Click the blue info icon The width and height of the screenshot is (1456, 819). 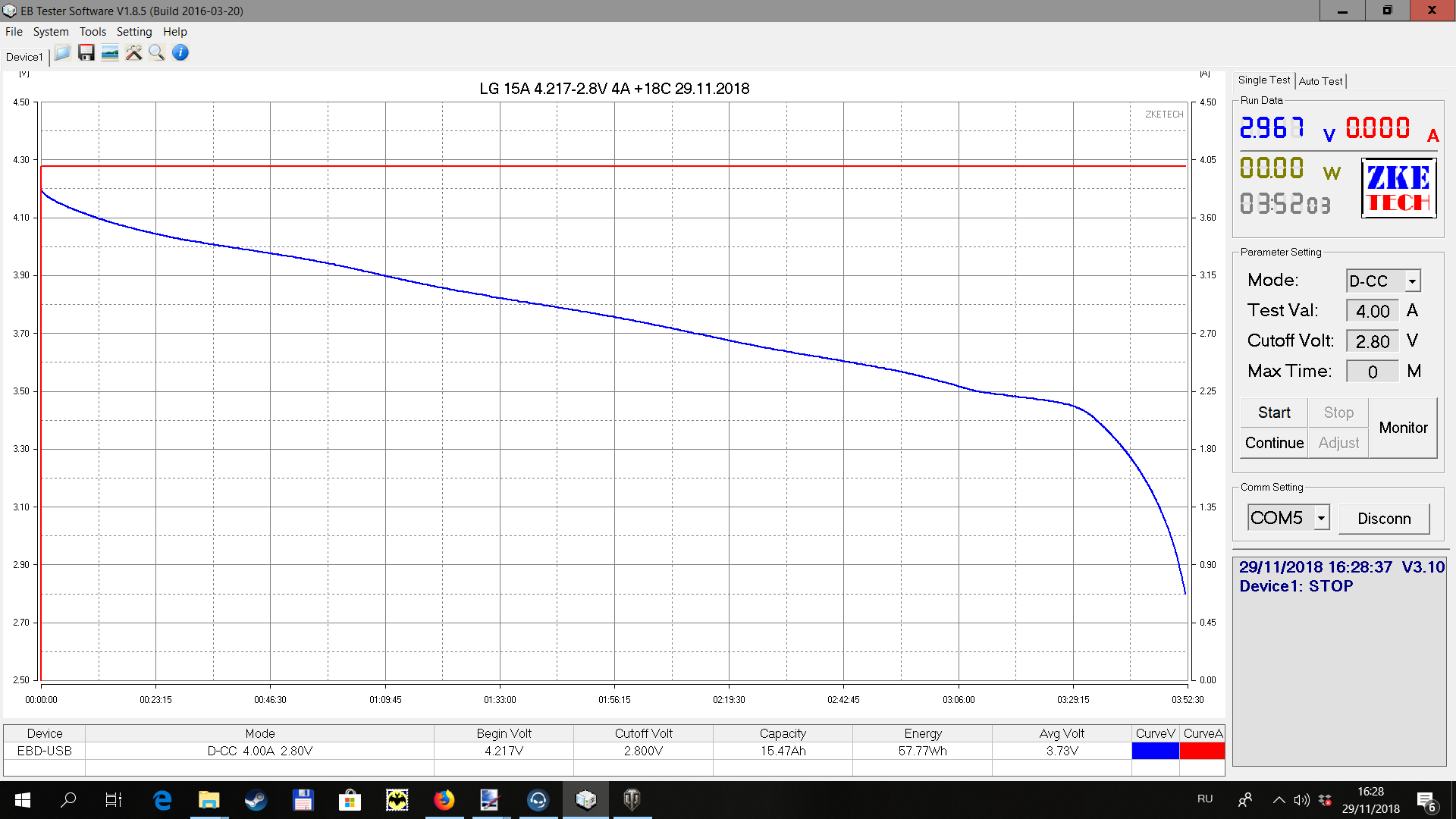point(180,53)
